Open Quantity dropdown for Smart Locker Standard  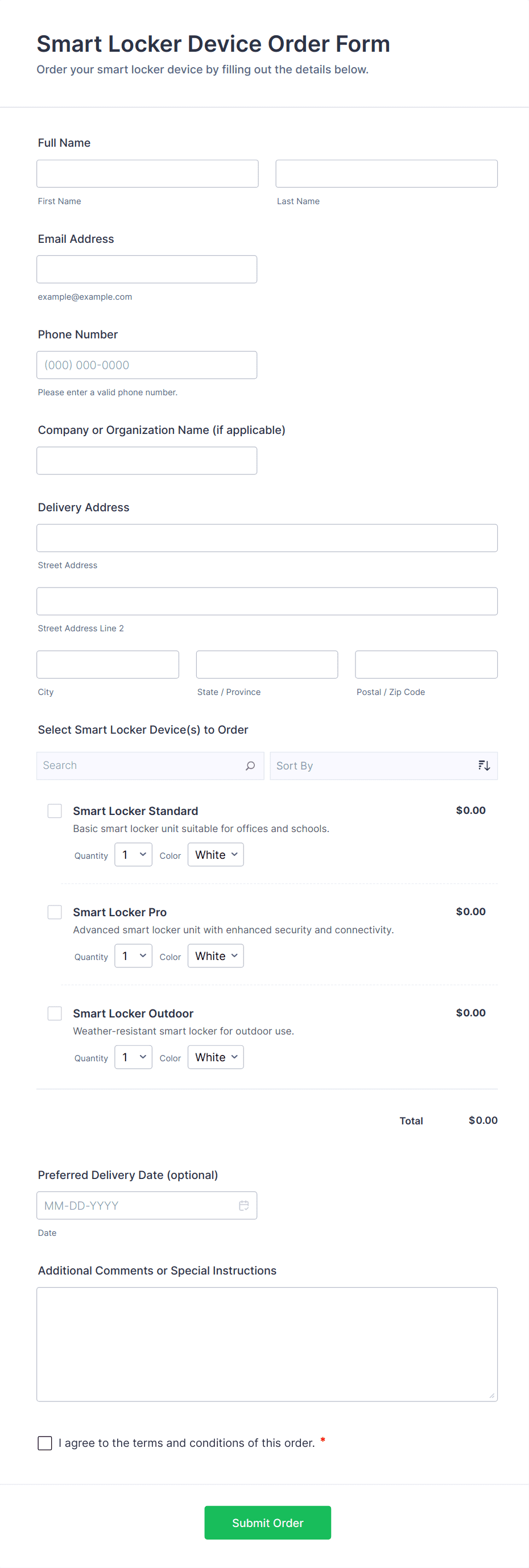click(133, 855)
